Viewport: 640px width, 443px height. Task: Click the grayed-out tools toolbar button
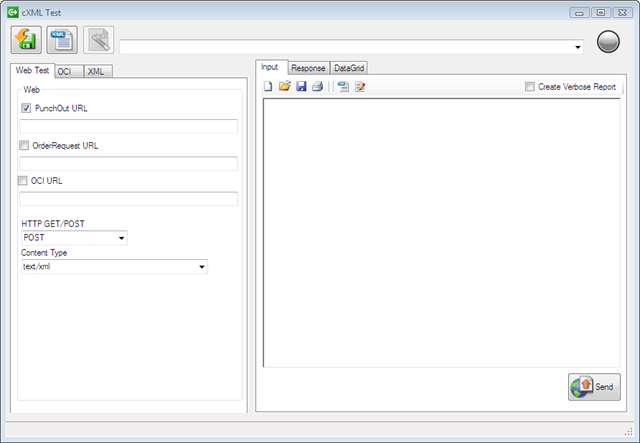[99, 40]
